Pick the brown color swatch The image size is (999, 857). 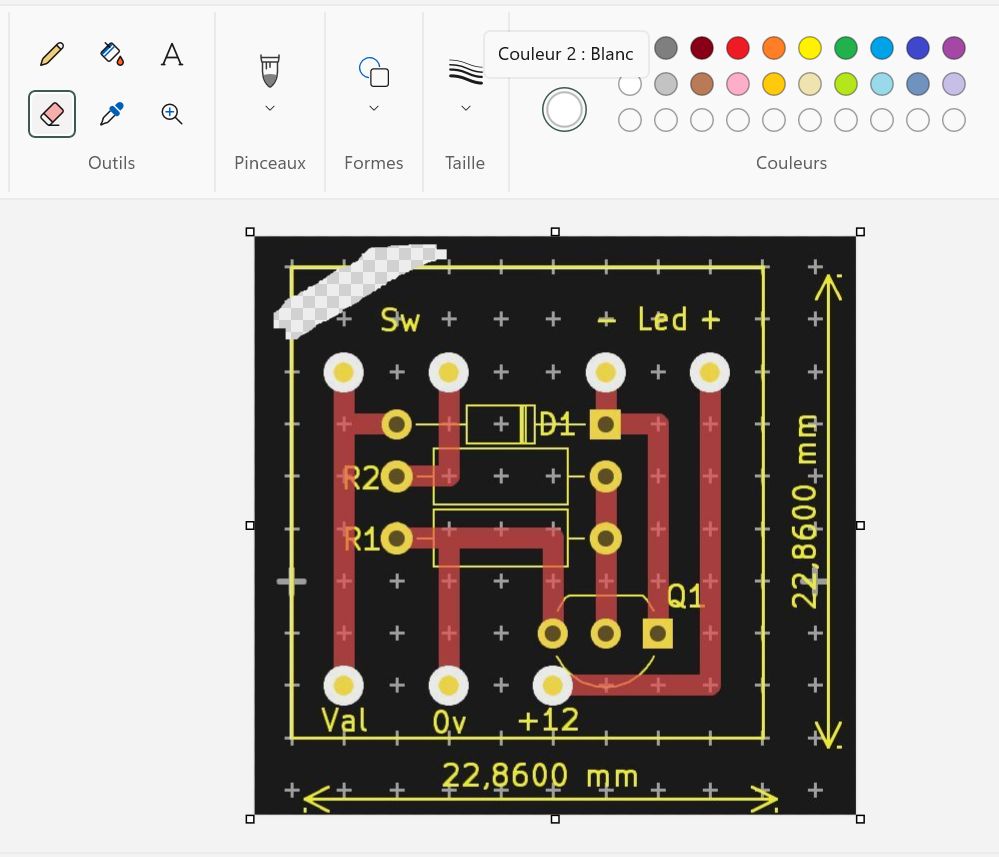pos(701,84)
